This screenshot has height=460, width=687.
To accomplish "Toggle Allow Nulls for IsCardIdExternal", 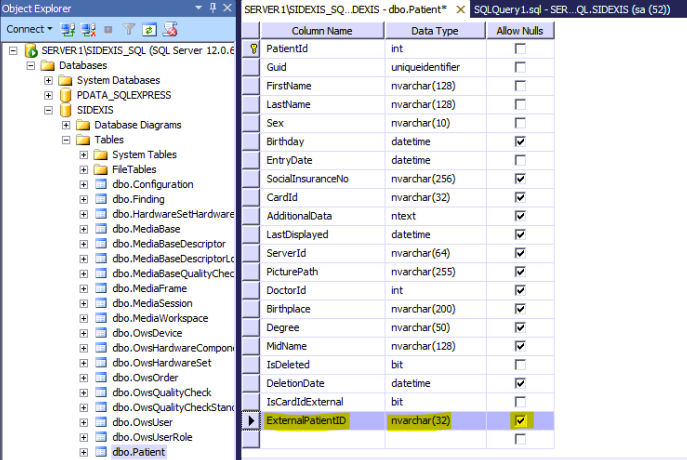I will pyautogui.click(x=520, y=402).
